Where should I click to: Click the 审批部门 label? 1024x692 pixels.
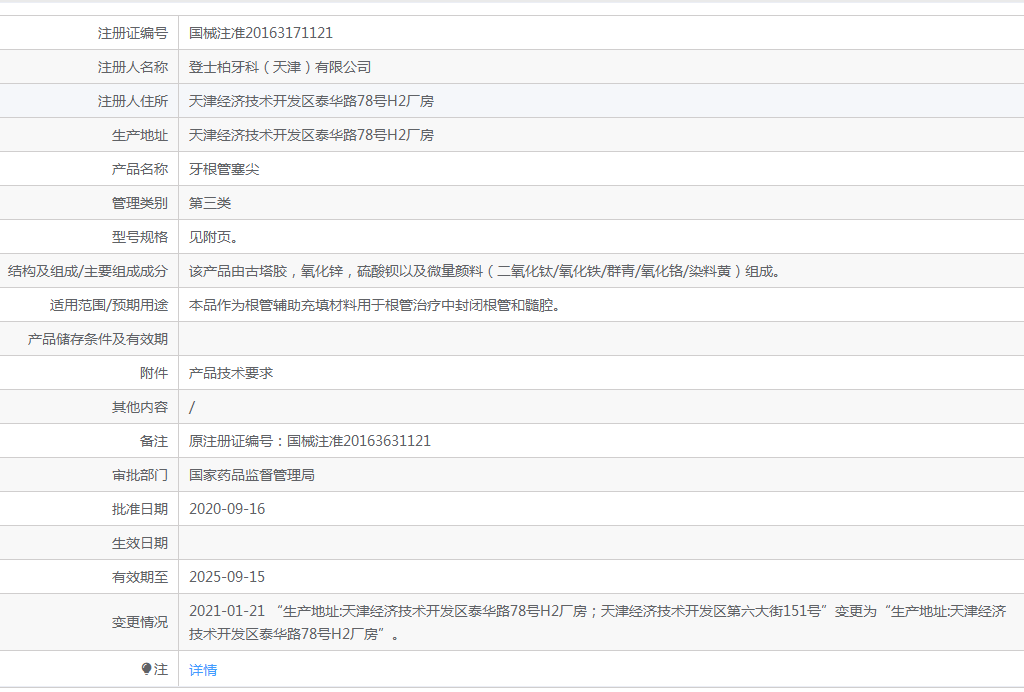tap(140, 475)
